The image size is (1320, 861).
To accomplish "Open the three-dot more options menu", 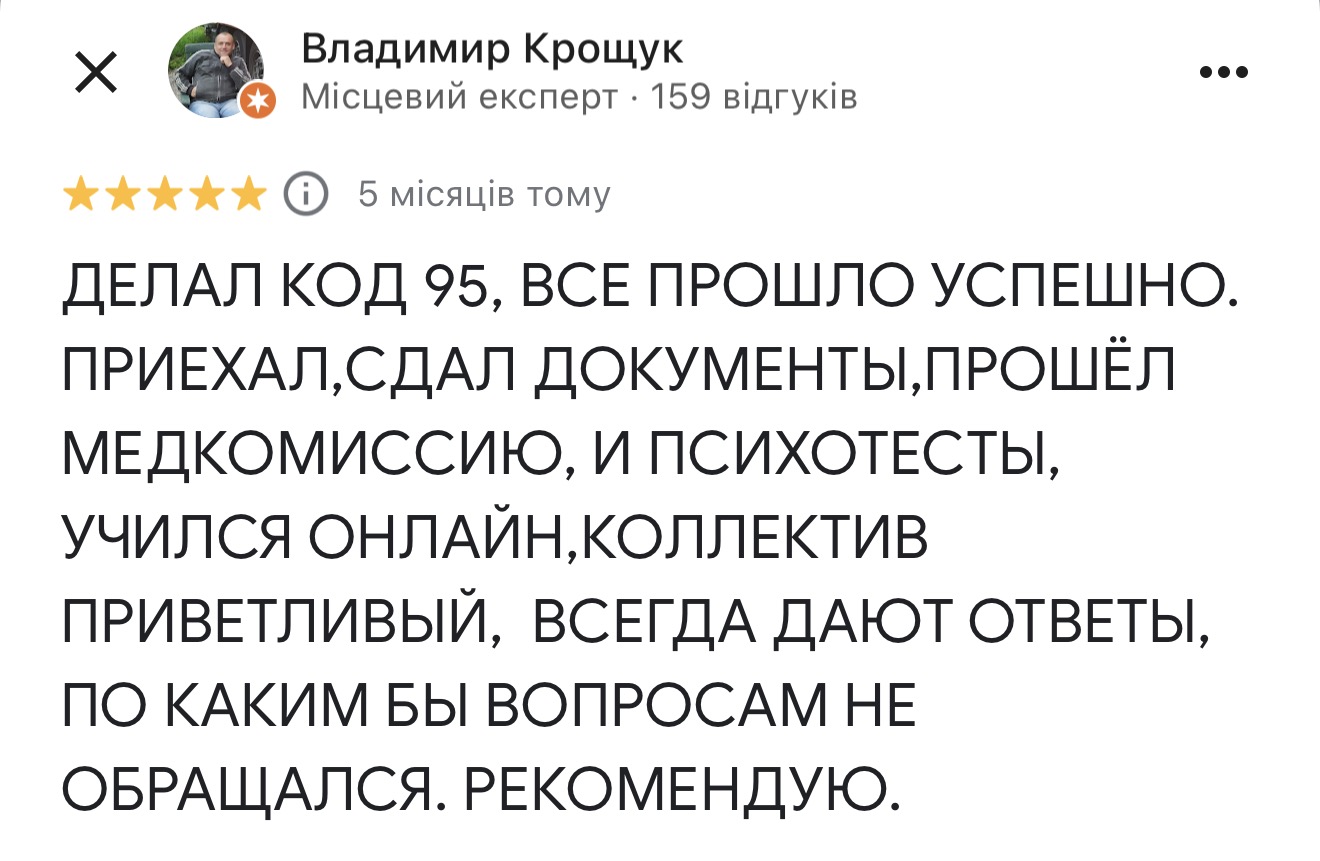I will (x=1223, y=72).
